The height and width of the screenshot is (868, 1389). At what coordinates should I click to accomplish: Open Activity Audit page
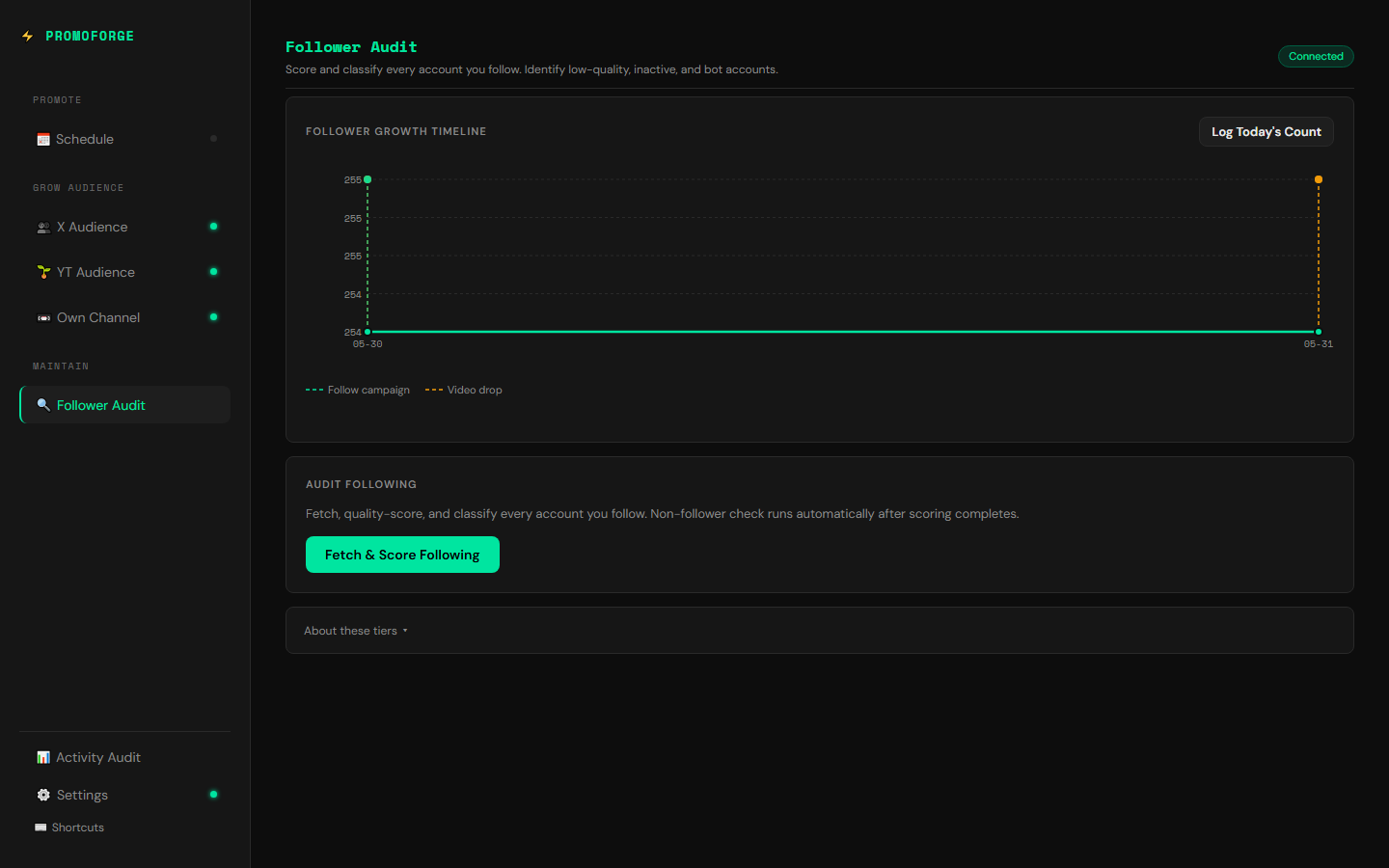pyautogui.click(x=124, y=757)
